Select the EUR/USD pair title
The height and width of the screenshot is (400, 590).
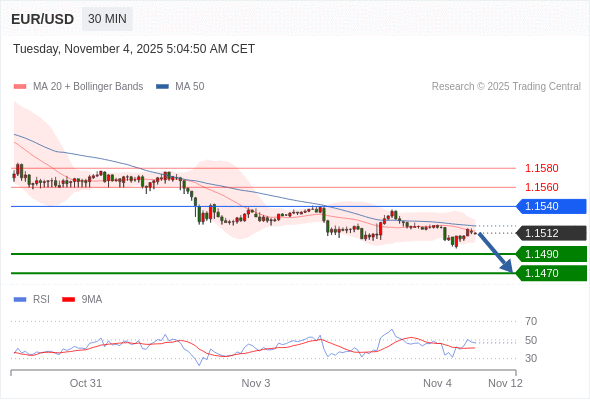tap(43, 19)
